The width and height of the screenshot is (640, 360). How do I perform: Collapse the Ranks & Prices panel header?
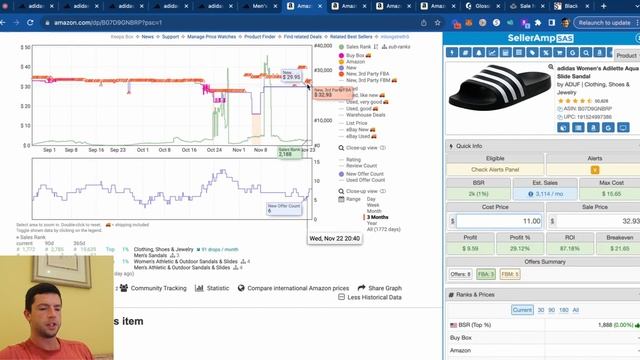click(543, 295)
